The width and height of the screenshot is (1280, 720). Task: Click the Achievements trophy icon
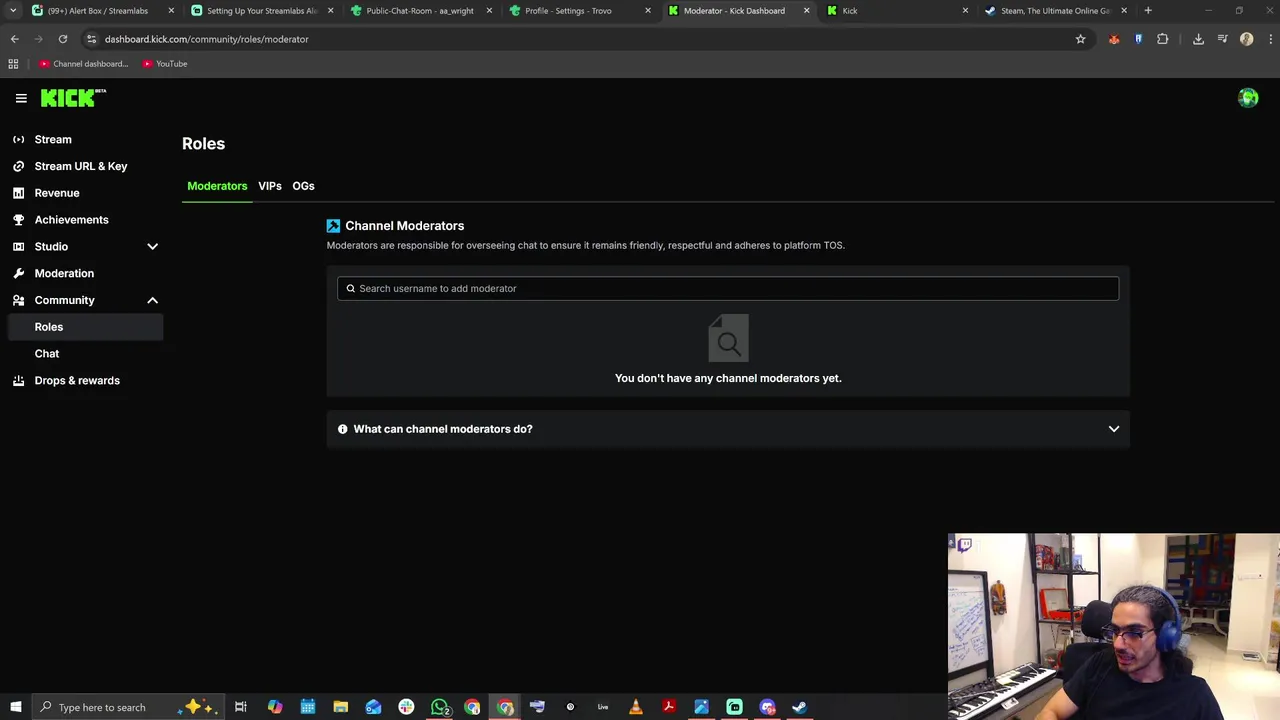pos(18,219)
